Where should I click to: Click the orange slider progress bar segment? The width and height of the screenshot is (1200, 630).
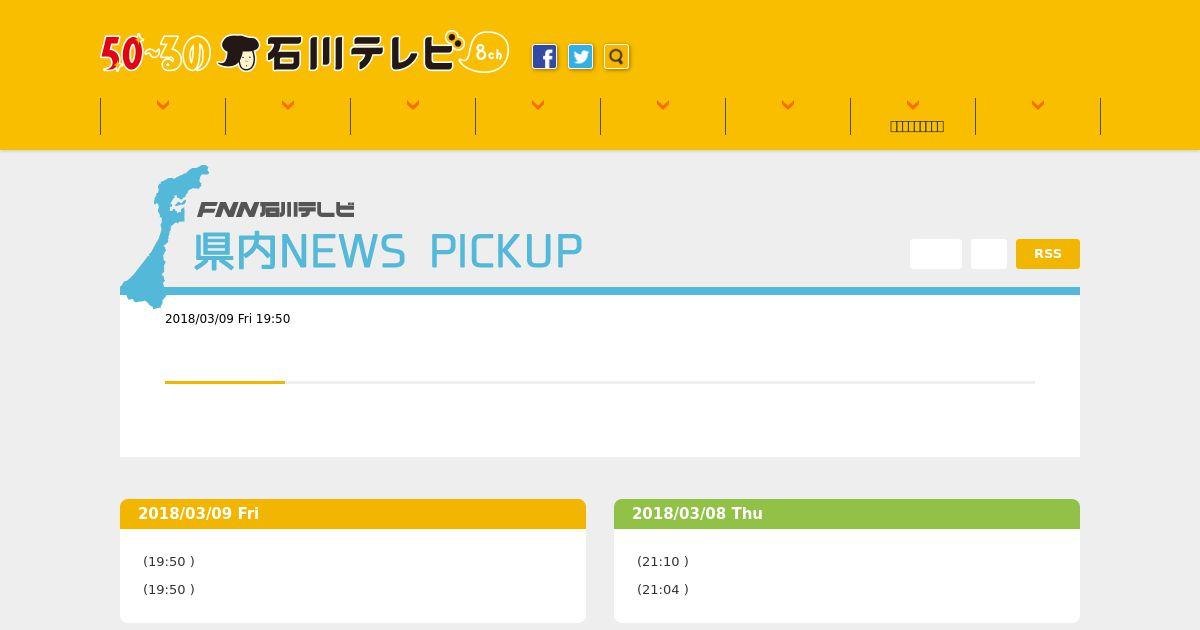[225, 382]
